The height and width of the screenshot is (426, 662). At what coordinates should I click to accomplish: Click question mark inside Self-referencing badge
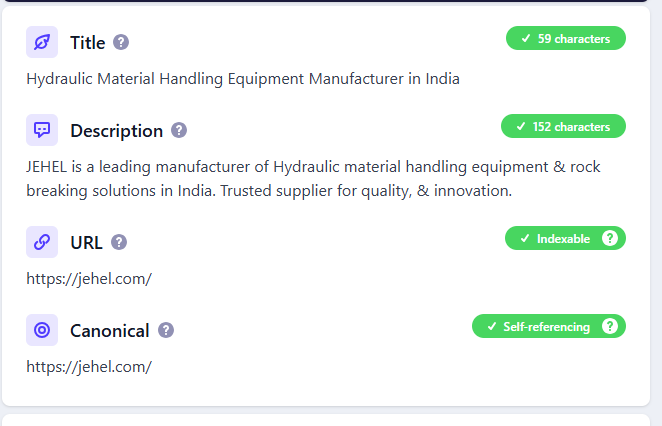610,326
